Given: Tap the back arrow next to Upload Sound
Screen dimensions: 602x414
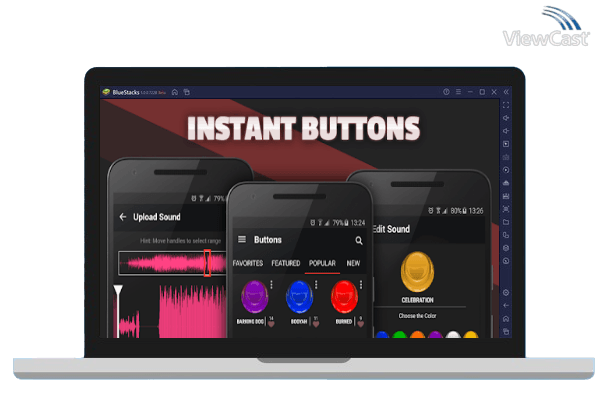Looking at the screenshot, I should [x=123, y=217].
